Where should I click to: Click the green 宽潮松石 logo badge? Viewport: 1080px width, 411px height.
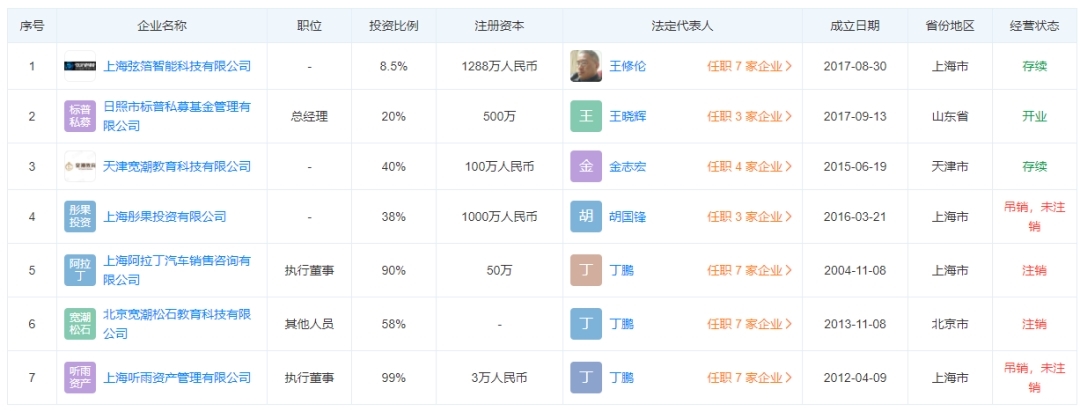(80, 324)
